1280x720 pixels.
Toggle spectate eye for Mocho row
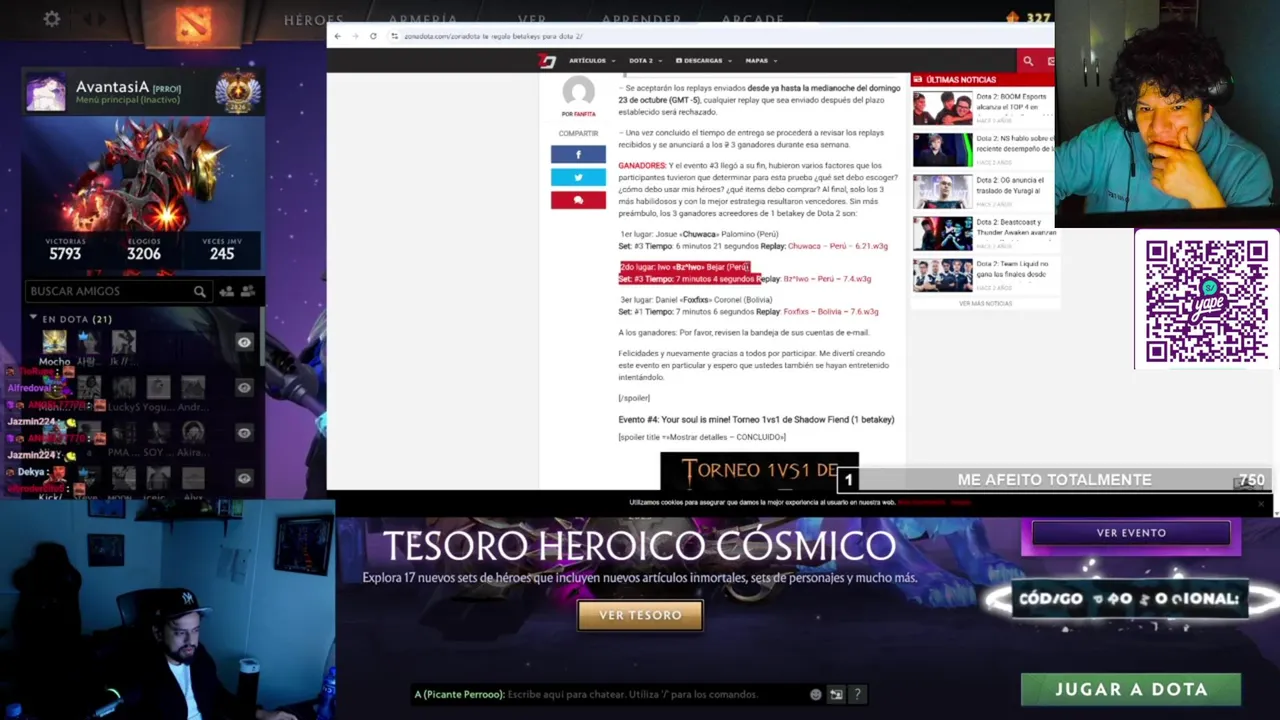[x=244, y=342]
